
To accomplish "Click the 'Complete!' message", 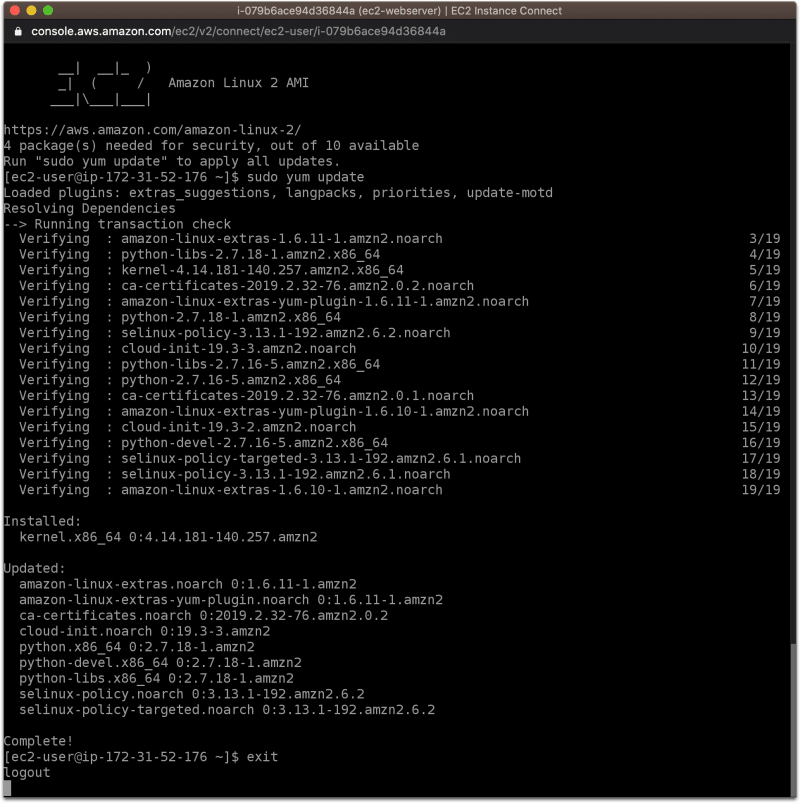I will (x=38, y=741).
